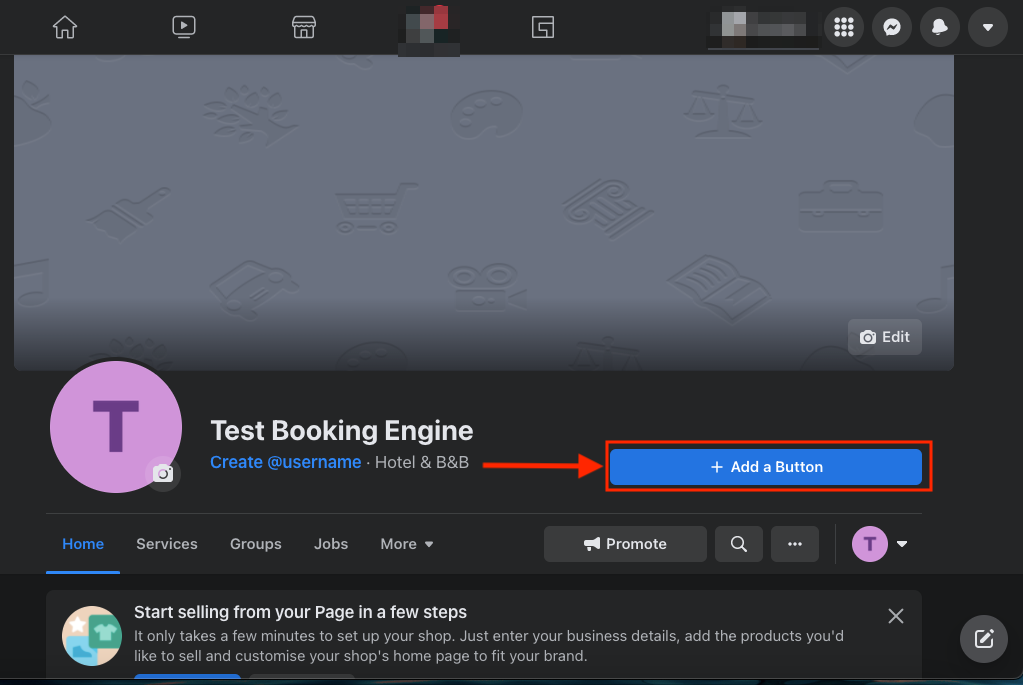Open Messenger
This screenshot has width=1023, height=685.
891,27
